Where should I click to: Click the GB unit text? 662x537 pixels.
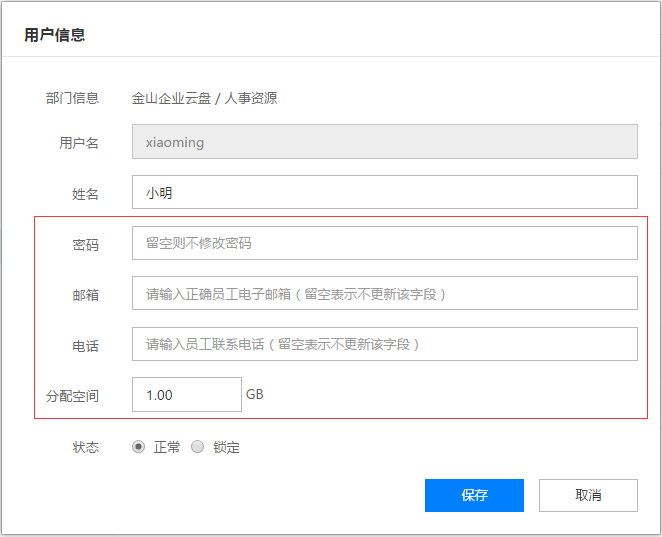[x=255, y=395]
